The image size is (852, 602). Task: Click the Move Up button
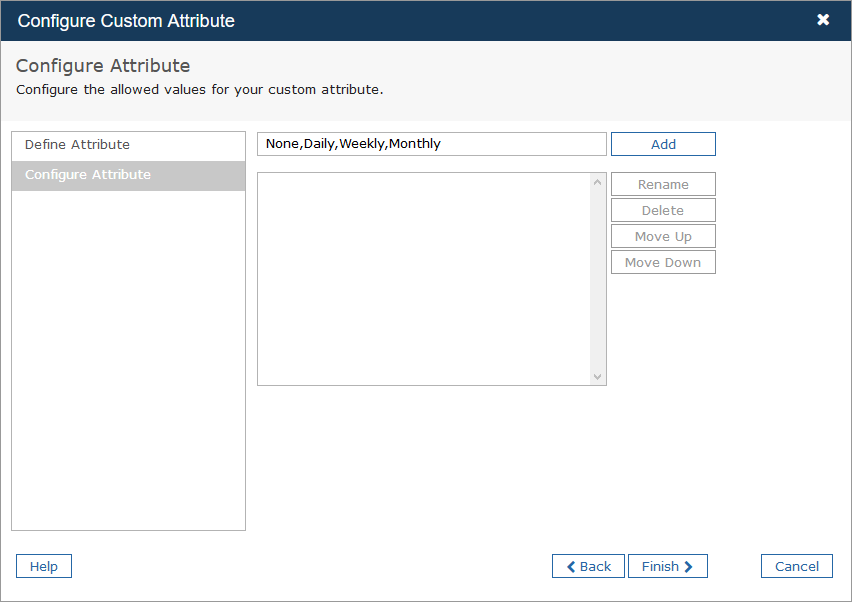(x=663, y=236)
